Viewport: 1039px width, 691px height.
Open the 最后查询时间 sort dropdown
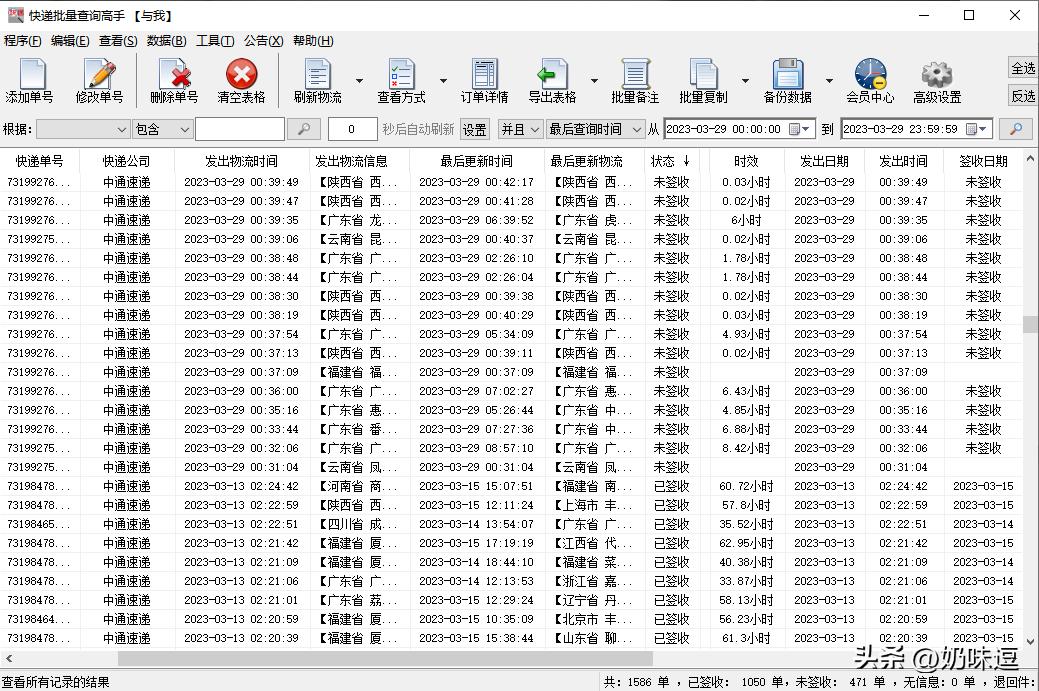pyautogui.click(x=596, y=129)
